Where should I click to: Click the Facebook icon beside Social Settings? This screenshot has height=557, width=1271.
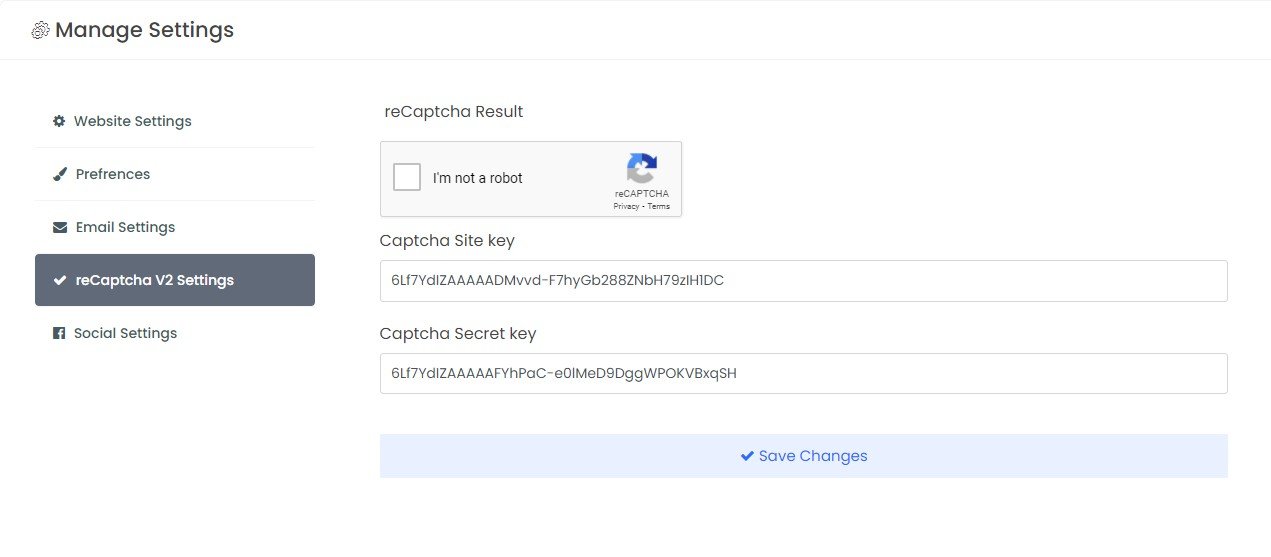click(59, 333)
